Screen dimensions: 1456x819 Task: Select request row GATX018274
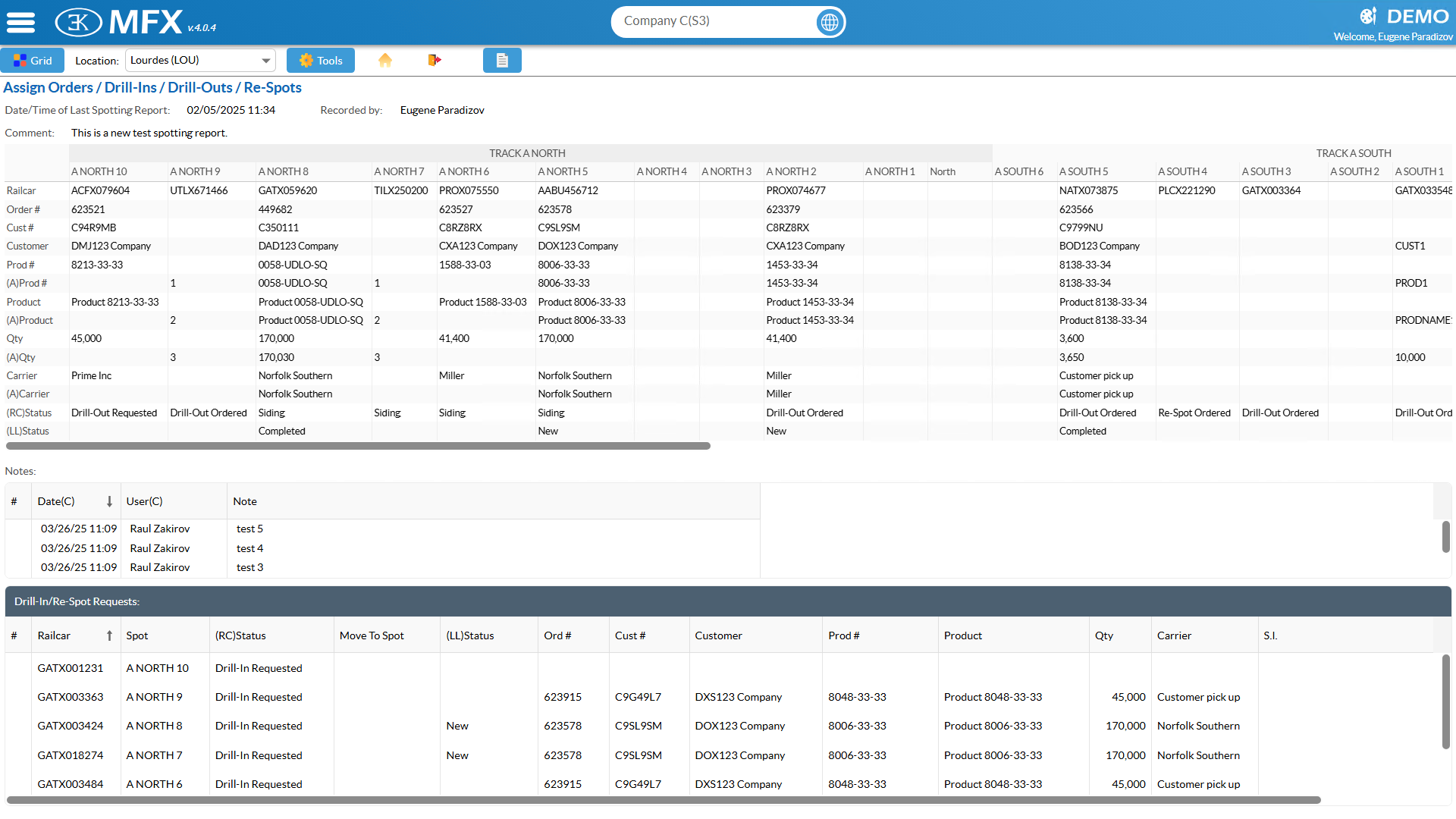pyautogui.click(x=723, y=755)
